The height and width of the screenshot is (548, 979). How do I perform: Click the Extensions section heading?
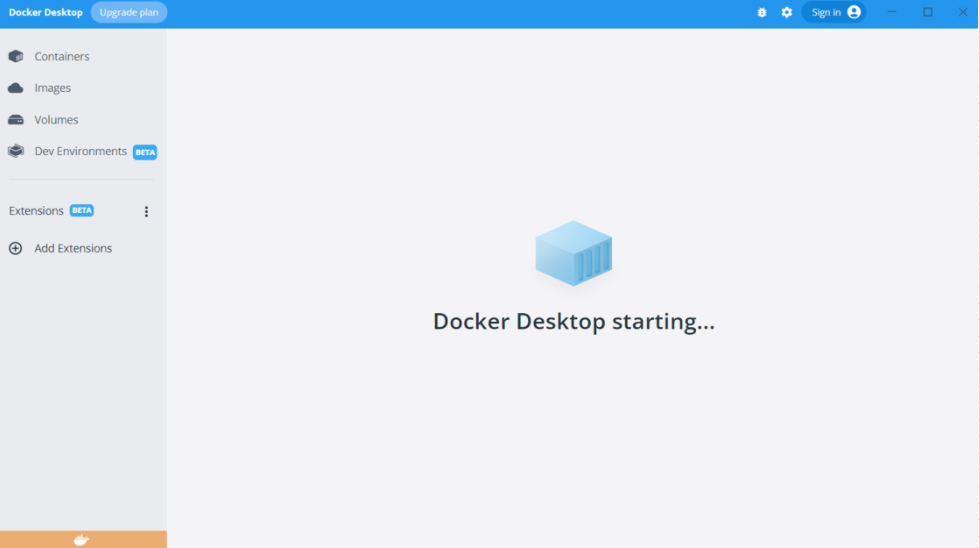(36, 211)
